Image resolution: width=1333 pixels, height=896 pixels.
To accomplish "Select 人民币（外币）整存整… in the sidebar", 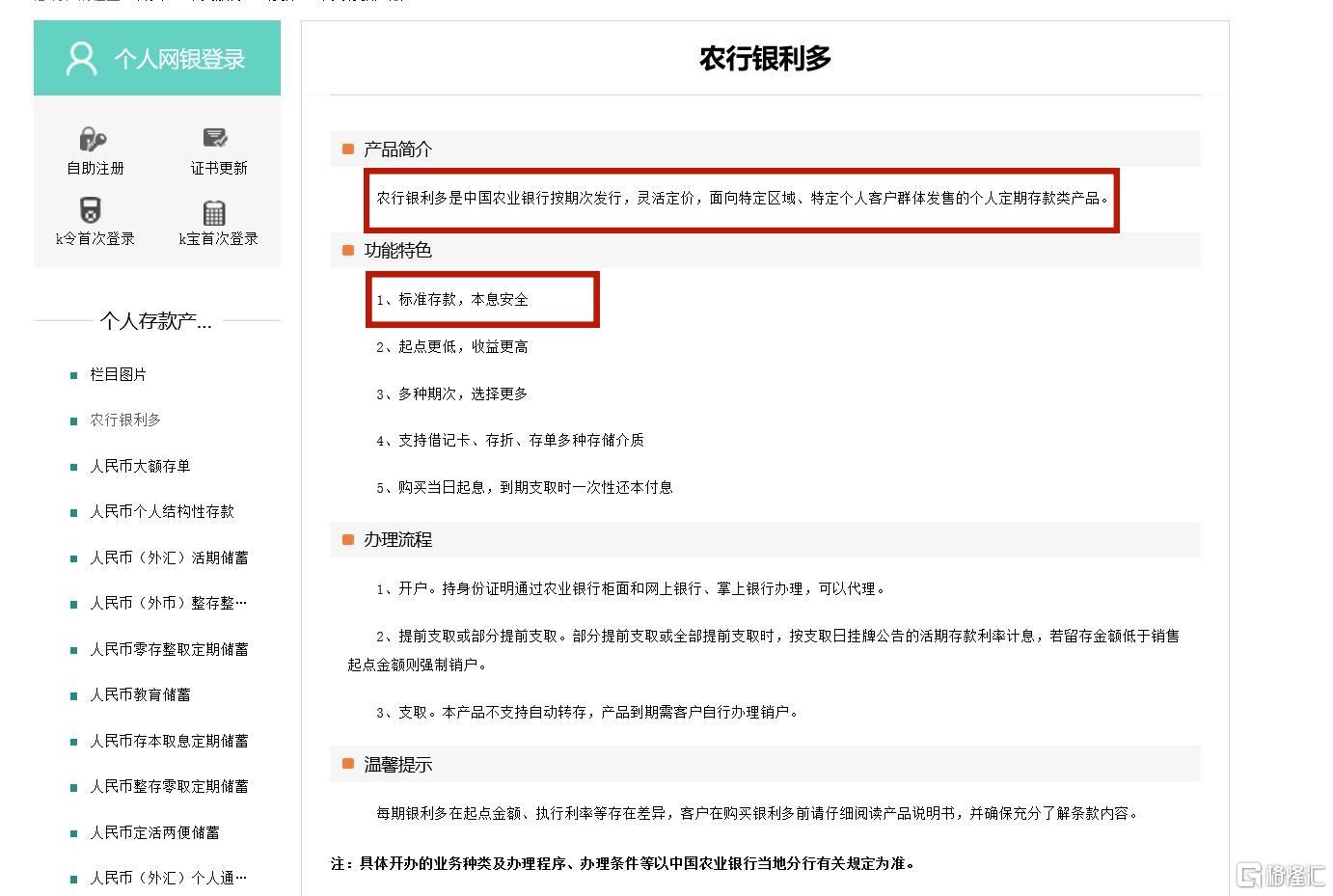I will [169, 603].
